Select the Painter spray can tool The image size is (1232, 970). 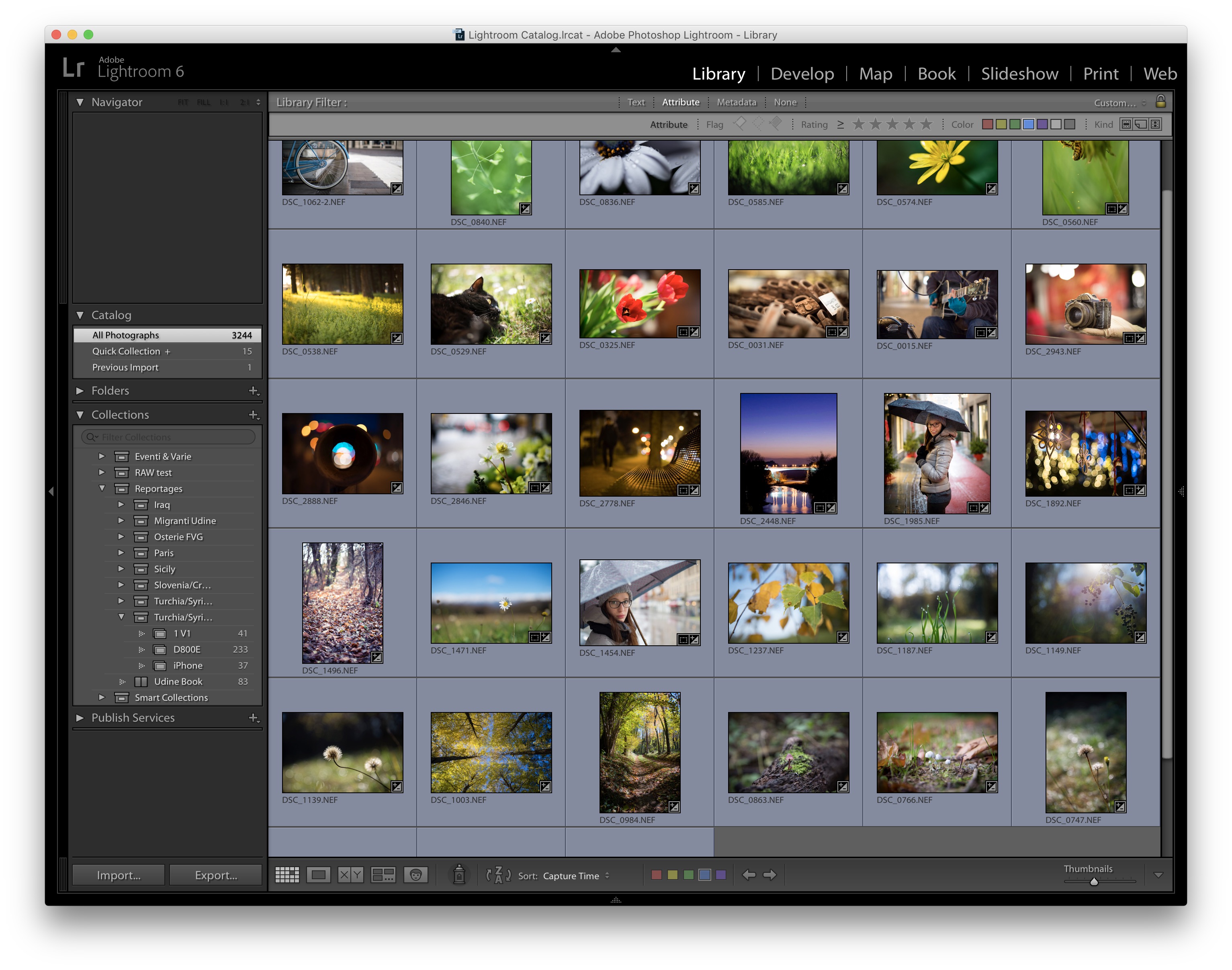(459, 875)
